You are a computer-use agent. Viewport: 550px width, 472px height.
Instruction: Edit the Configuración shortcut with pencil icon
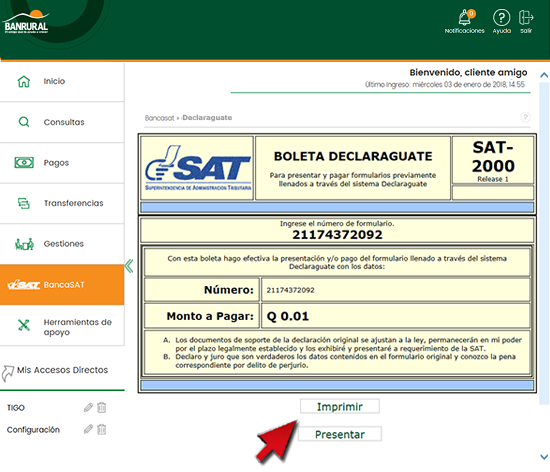(x=88, y=429)
